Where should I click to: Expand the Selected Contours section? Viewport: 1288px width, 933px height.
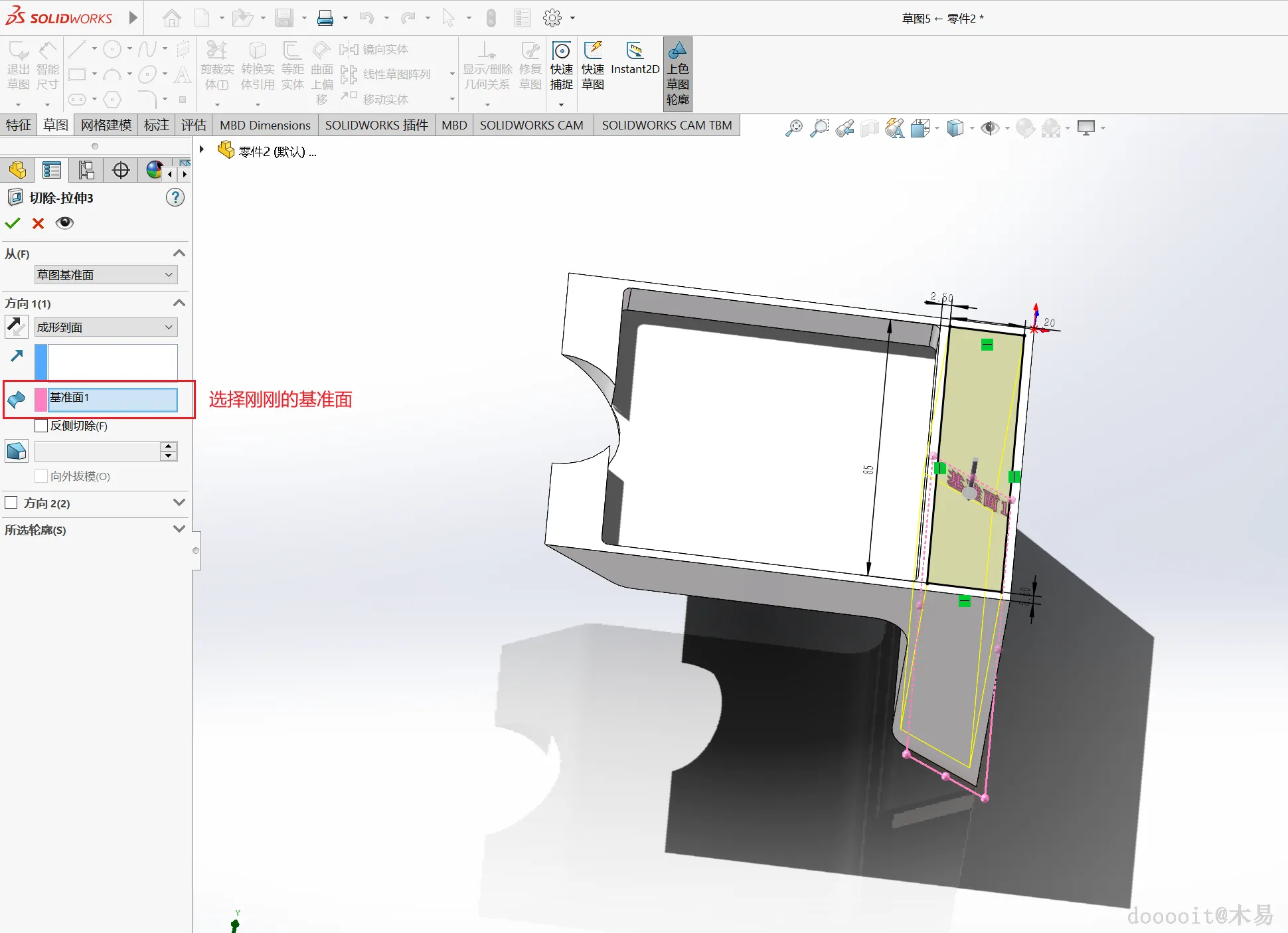[x=179, y=529]
